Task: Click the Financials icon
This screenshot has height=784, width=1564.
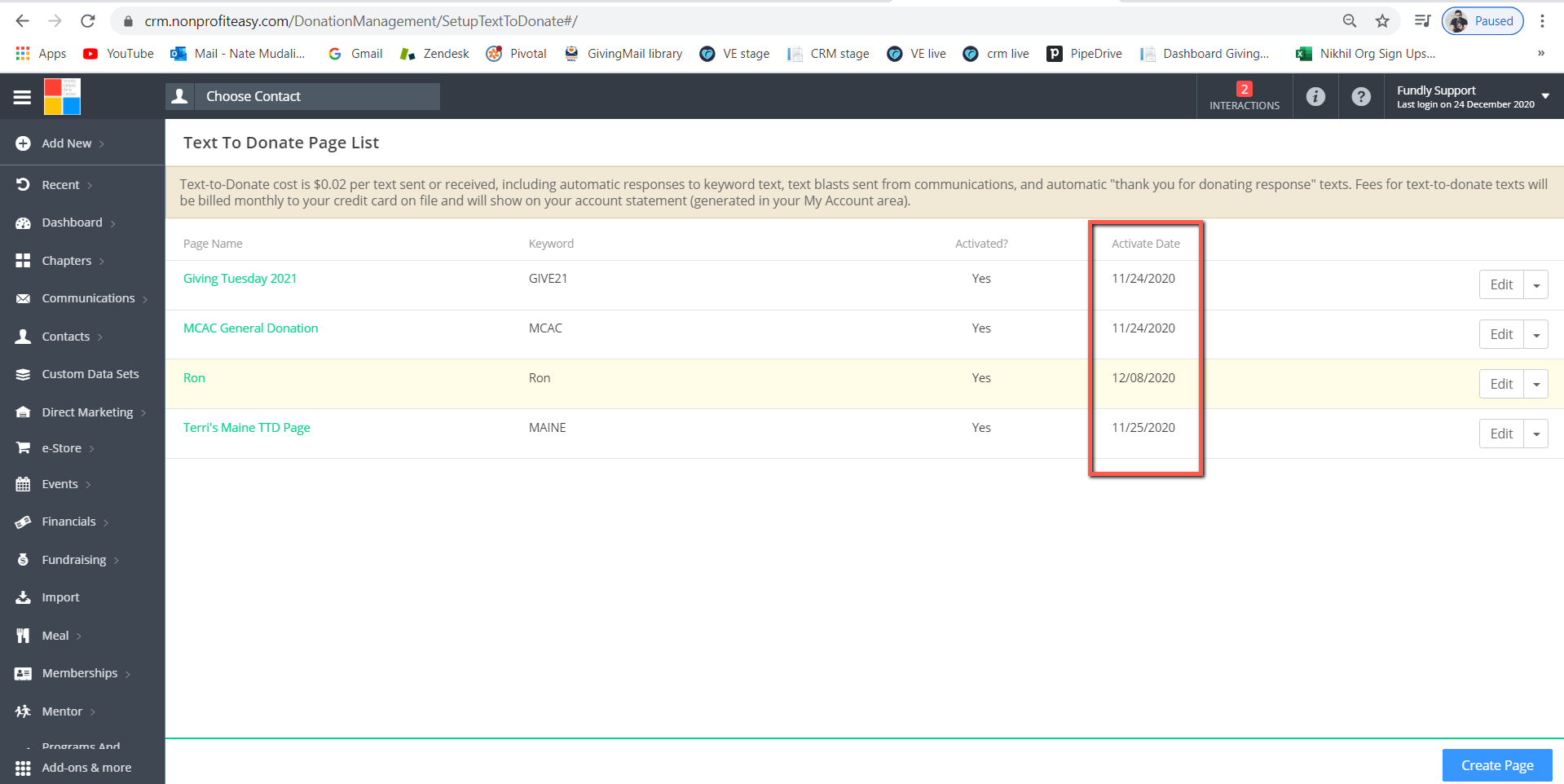Action: [x=23, y=522]
